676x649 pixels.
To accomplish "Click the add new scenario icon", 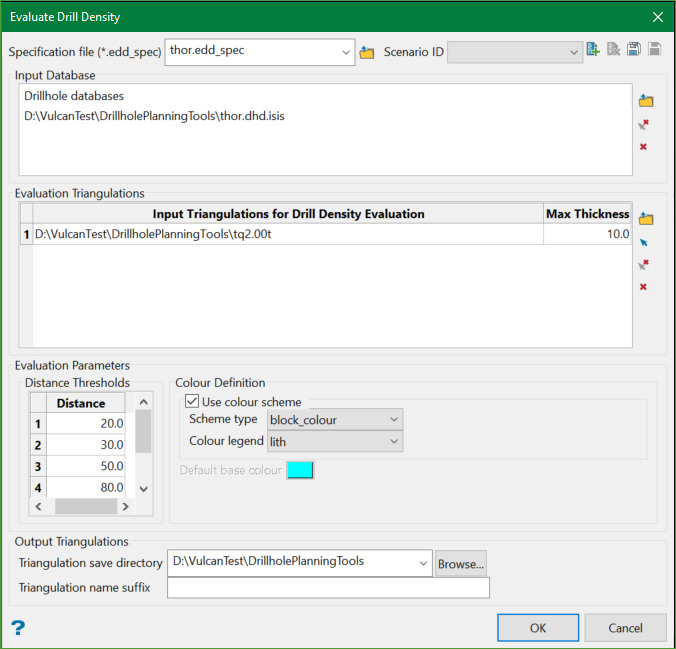I will pos(594,50).
